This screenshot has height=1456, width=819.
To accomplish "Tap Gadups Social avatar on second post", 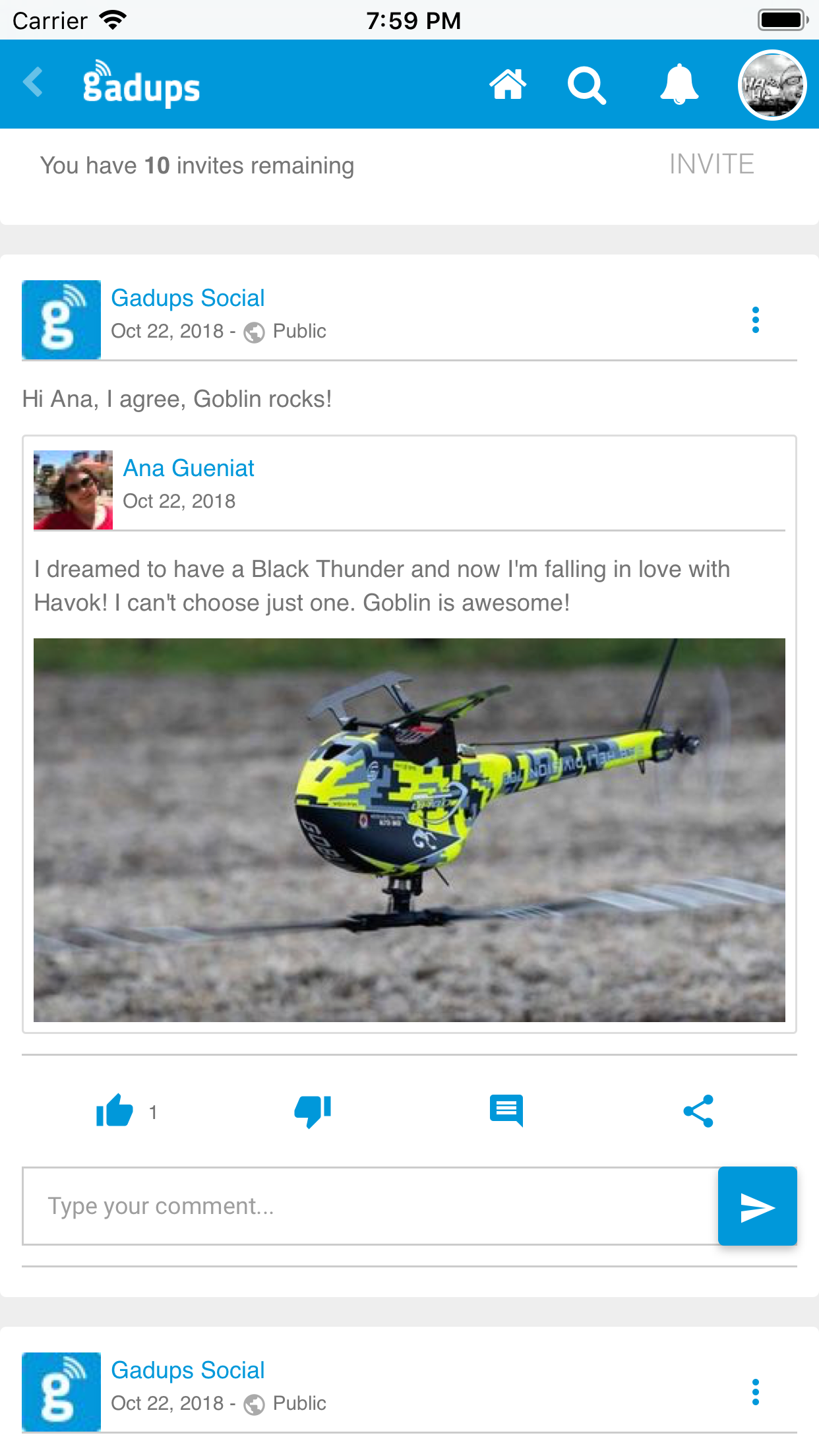I will pos(61,1392).
